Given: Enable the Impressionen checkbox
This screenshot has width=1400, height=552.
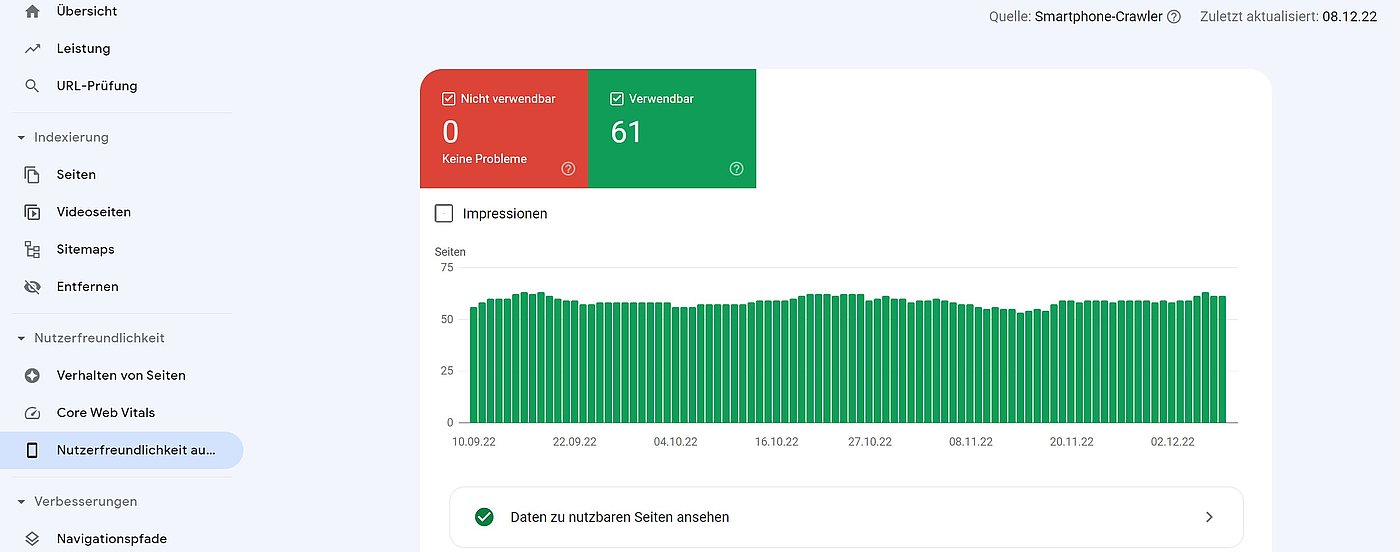Looking at the screenshot, I should point(444,214).
